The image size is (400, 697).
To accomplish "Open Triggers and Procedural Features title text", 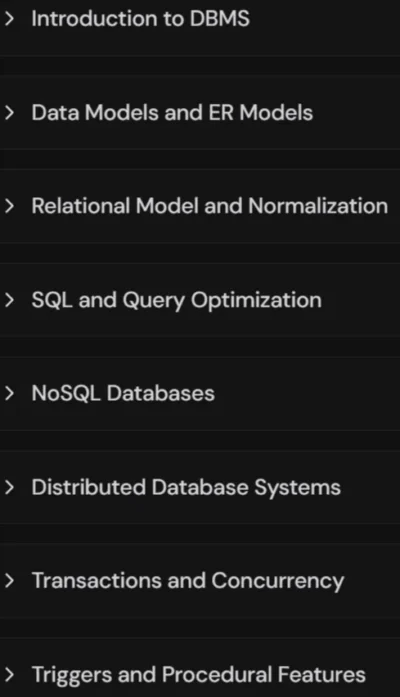I will [199, 675].
